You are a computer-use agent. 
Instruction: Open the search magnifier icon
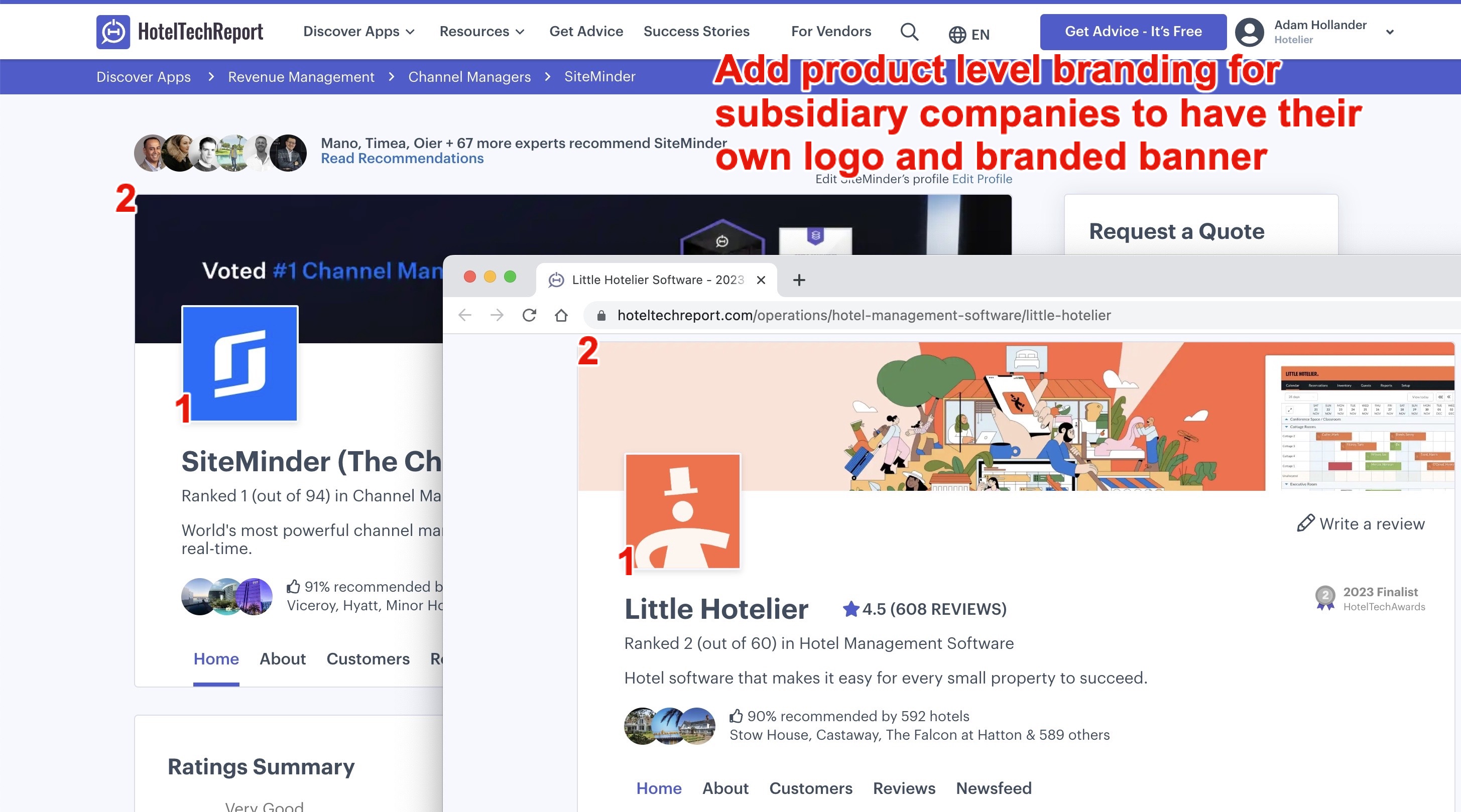coord(909,32)
